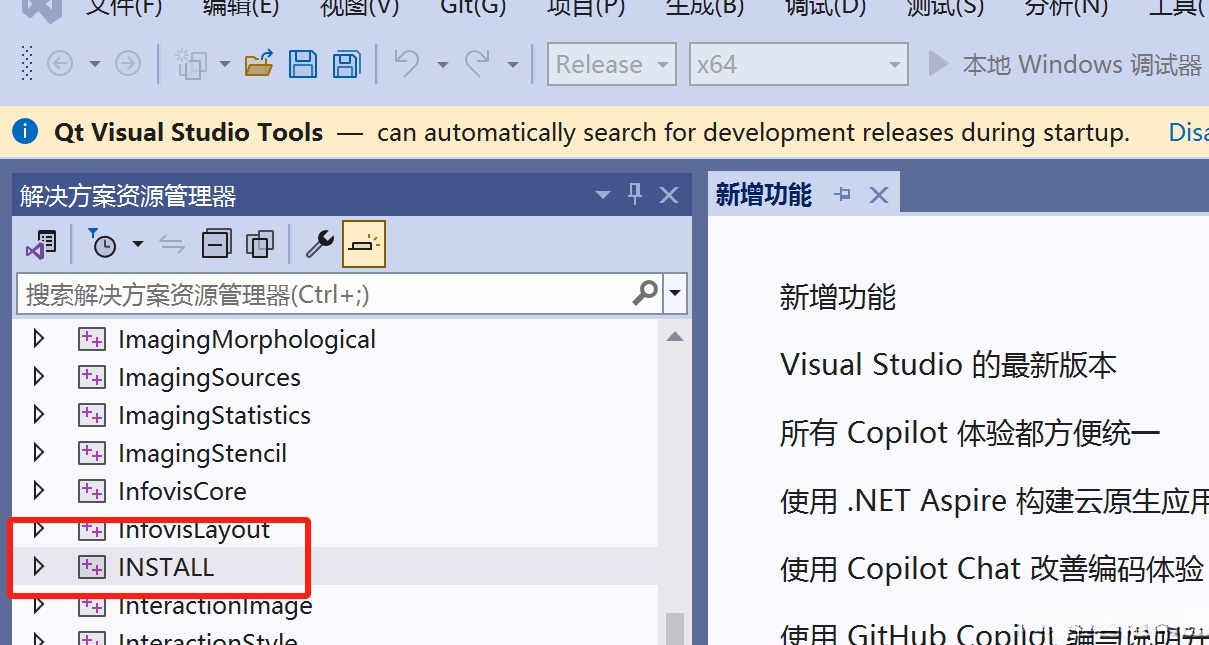Image resolution: width=1209 pixels, height=645 pixels.
Task: Click the Navigate Forward toolbar icon
Action: coord(128,64)
